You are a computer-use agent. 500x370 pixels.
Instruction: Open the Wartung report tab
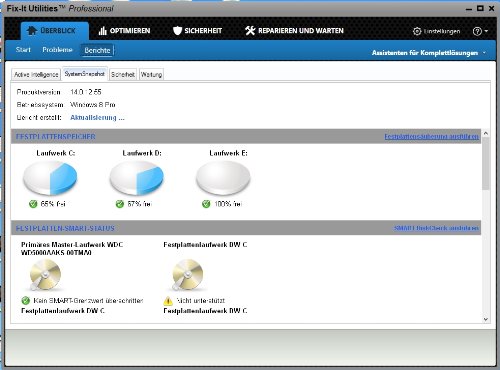click(151, 75)
